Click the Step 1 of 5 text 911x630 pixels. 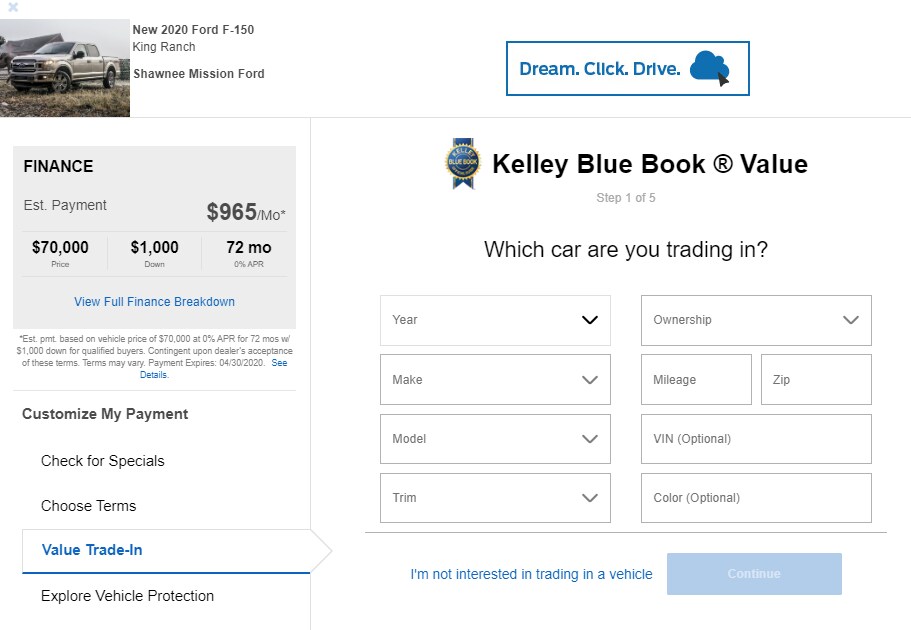point(626,198)
